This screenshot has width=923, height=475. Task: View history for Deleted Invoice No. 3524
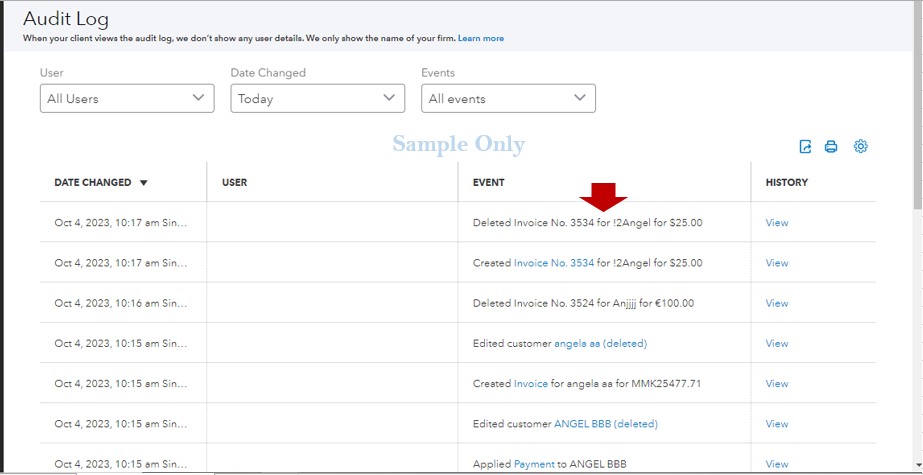click(x=777, y=303)
